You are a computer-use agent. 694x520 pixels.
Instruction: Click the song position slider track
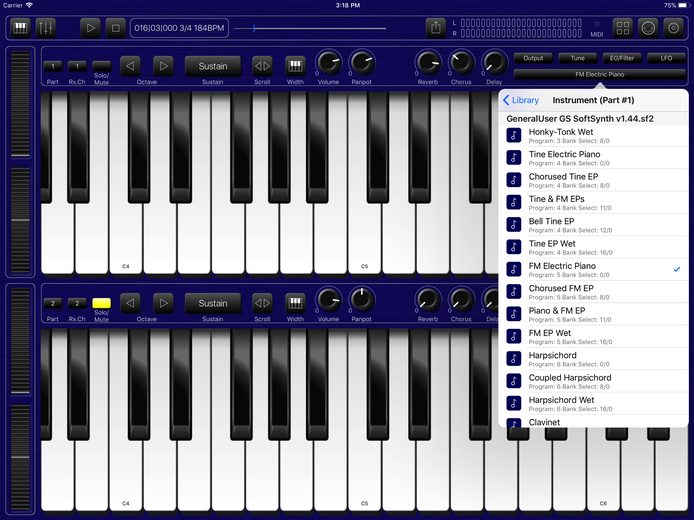[x=310, y=28]
